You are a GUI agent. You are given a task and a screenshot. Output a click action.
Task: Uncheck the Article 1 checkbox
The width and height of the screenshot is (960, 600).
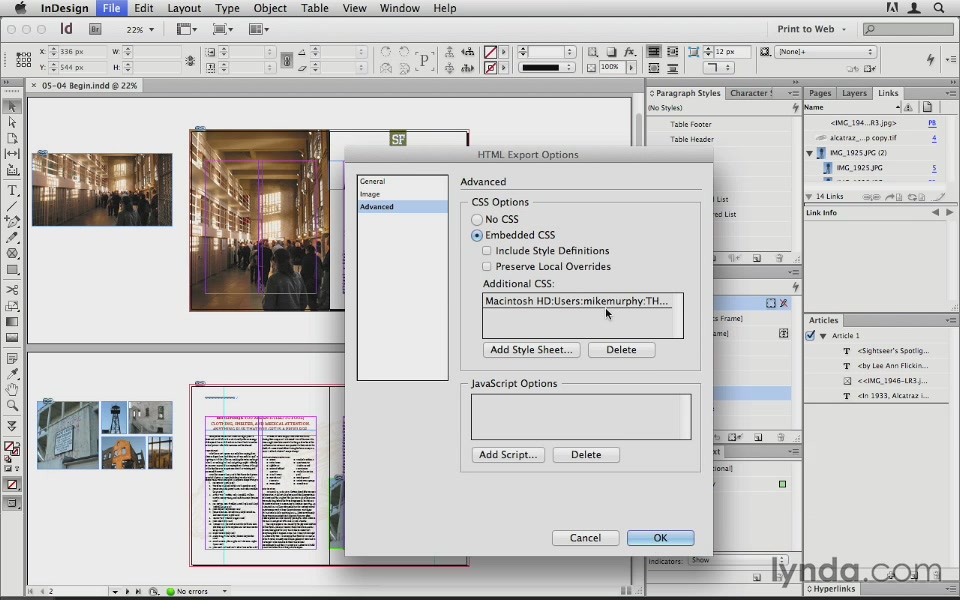pyautogui.click(x=811, y=336)
